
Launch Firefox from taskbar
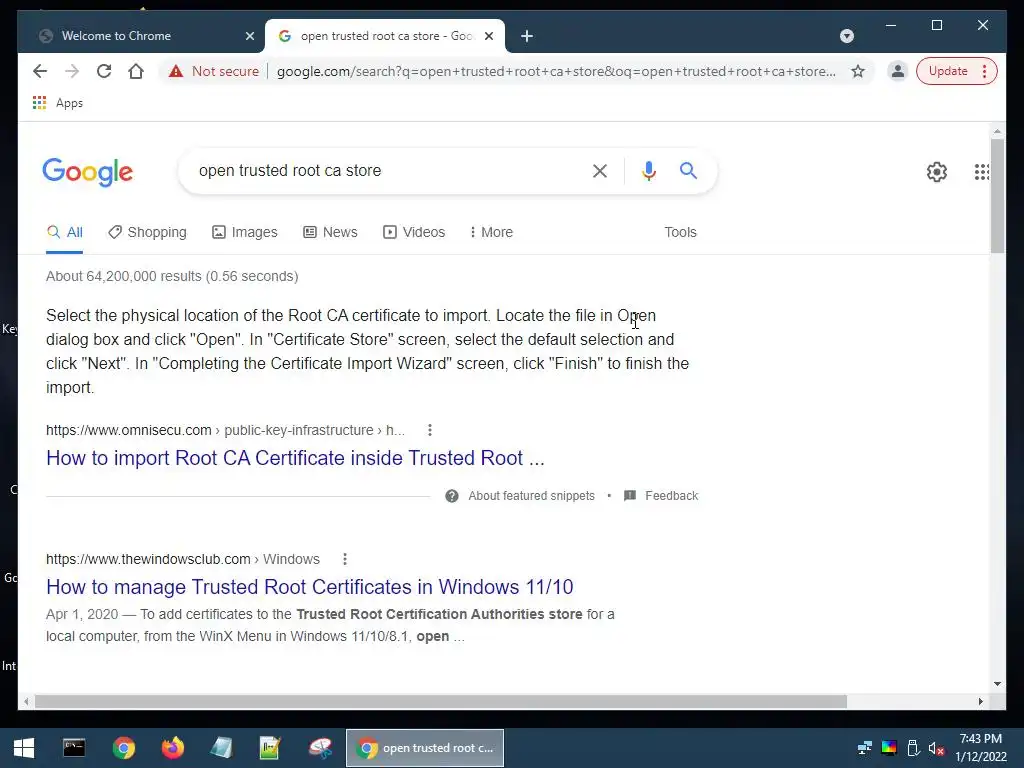[x=172, y=748]
